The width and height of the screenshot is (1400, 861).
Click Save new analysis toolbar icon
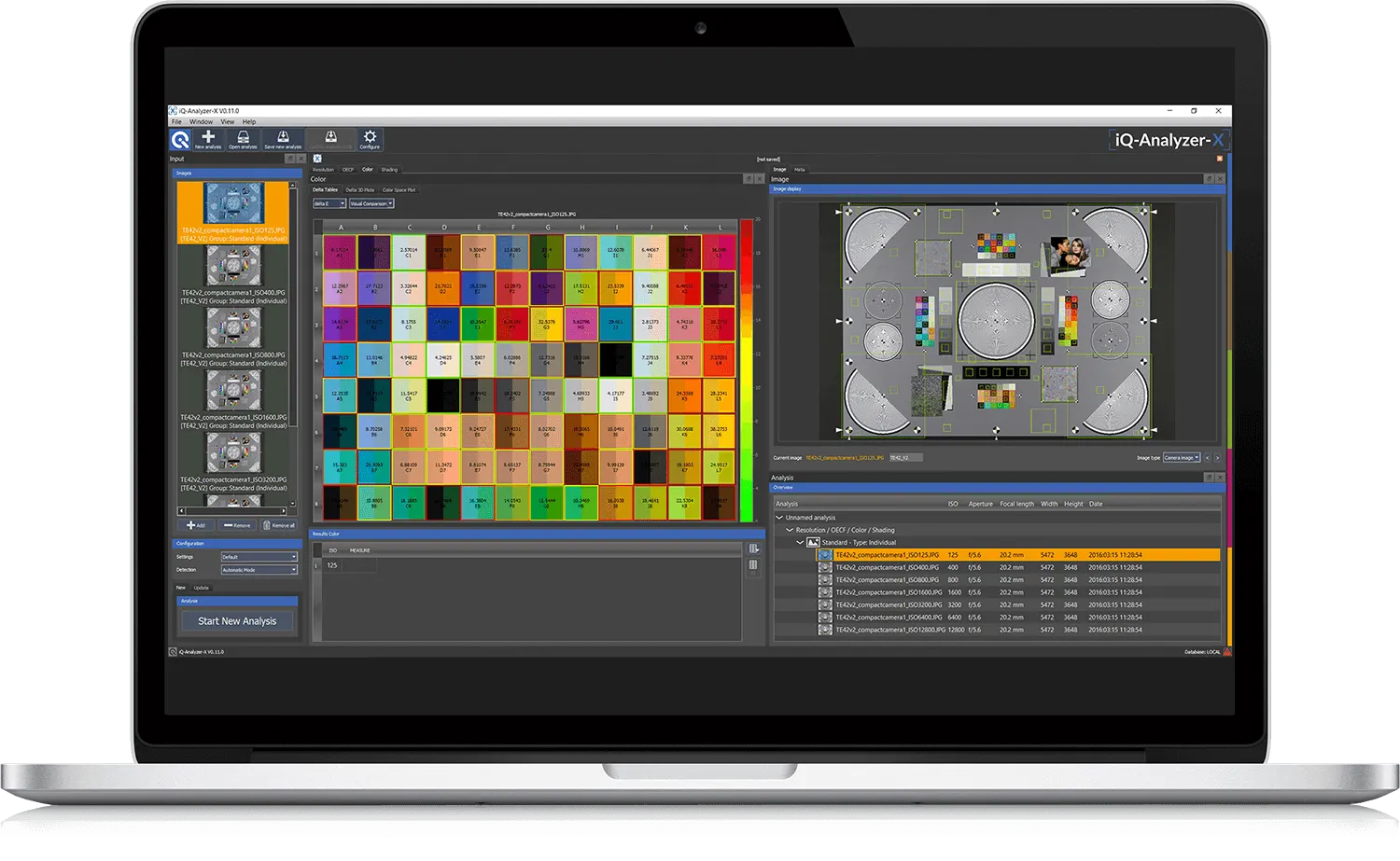click(x=283, y=140)
